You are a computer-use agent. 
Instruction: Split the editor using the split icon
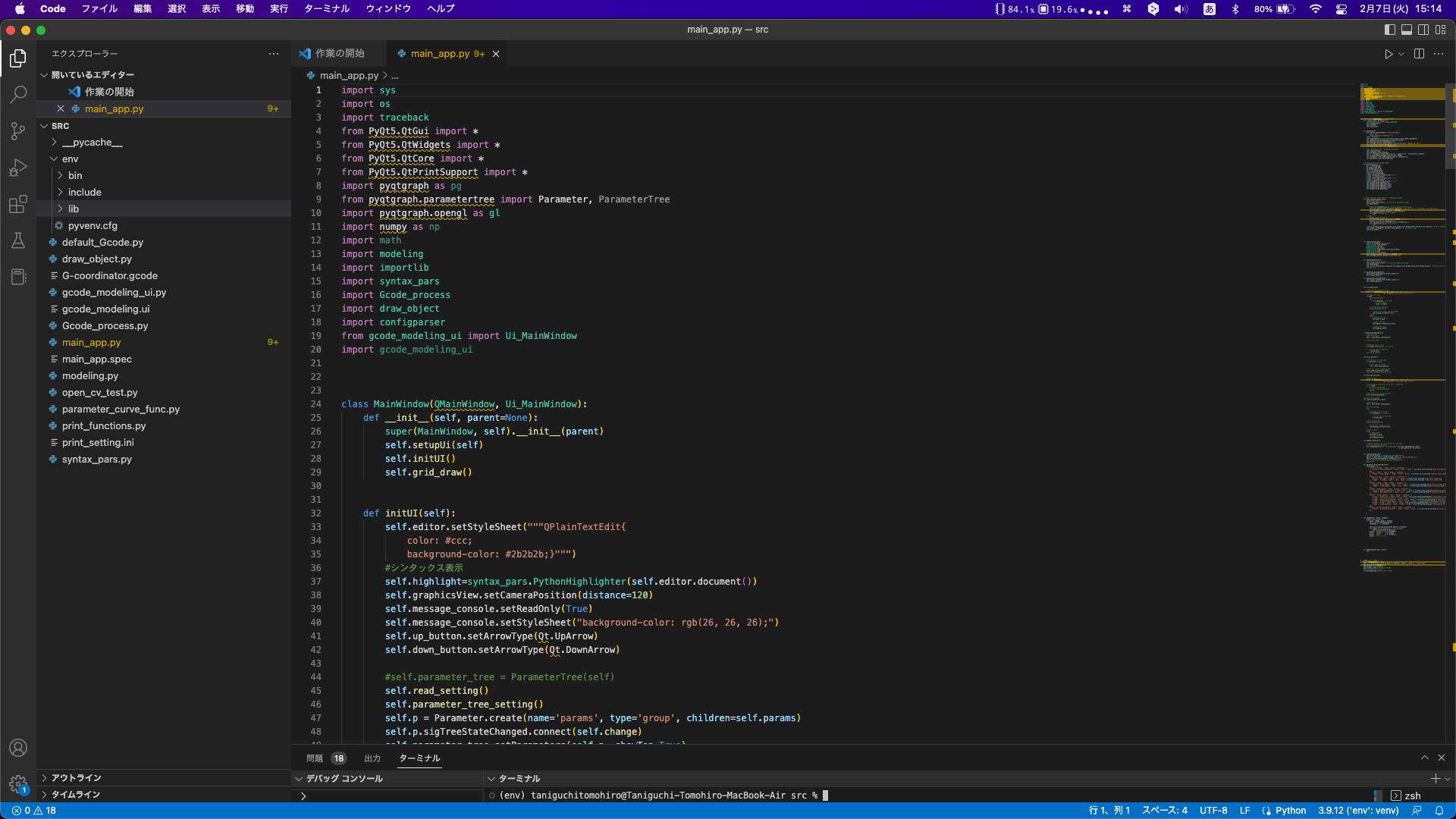click(1417, 54)
